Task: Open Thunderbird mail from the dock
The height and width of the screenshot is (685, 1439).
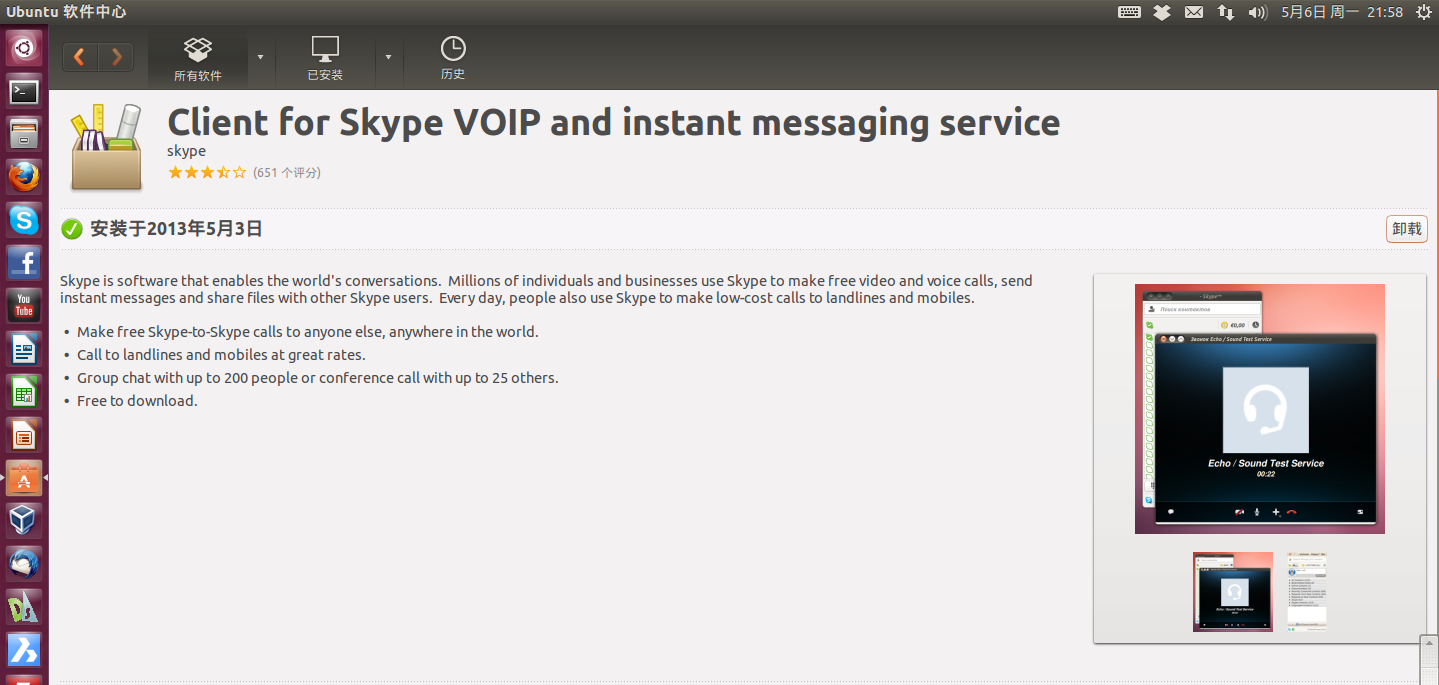Action: [24, 564]
